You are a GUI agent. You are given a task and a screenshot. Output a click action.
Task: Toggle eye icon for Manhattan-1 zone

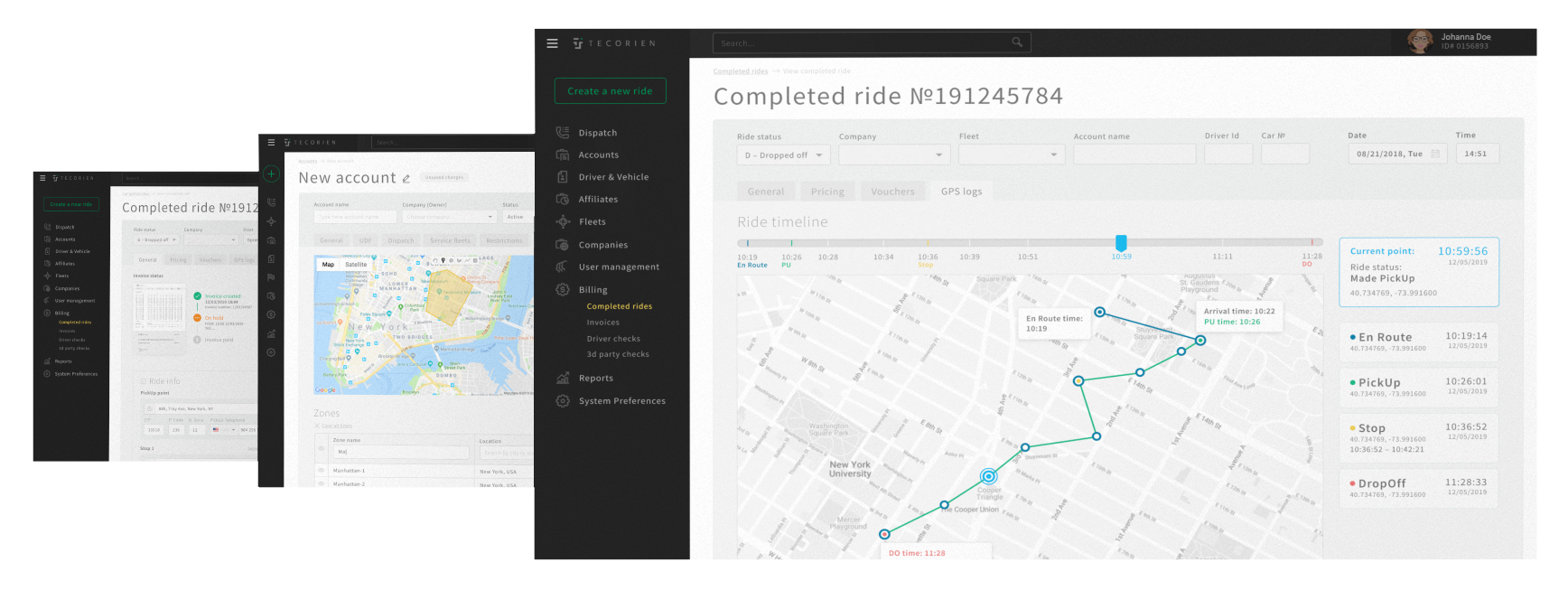click(x=321, y=471)
